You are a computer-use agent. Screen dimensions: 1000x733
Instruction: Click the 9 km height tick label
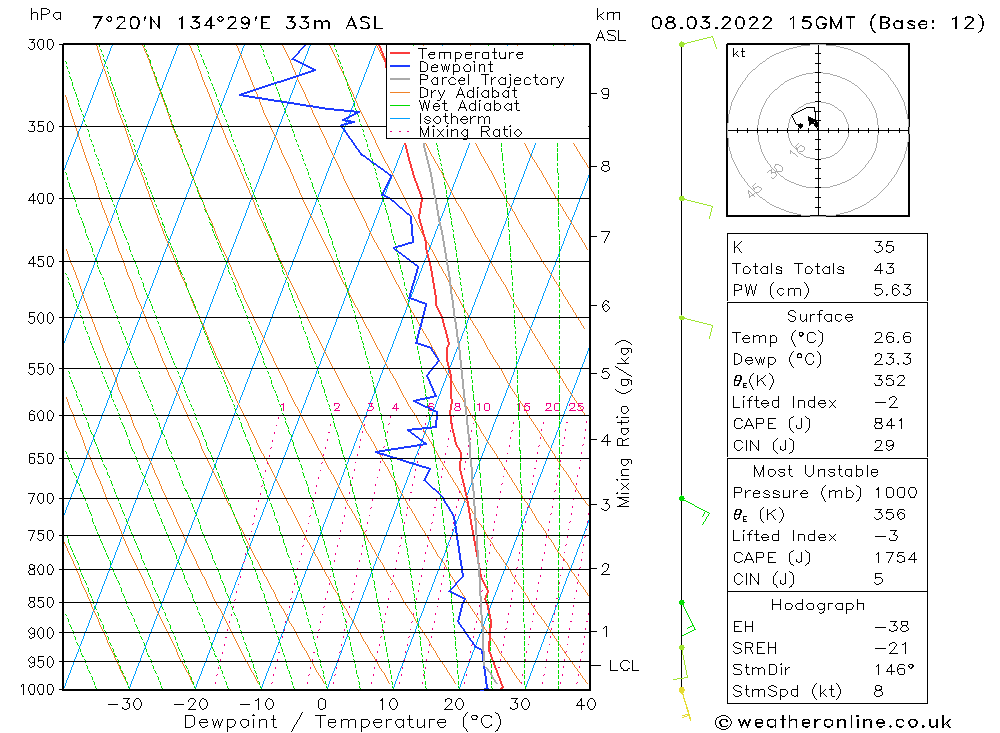point(605,94)
